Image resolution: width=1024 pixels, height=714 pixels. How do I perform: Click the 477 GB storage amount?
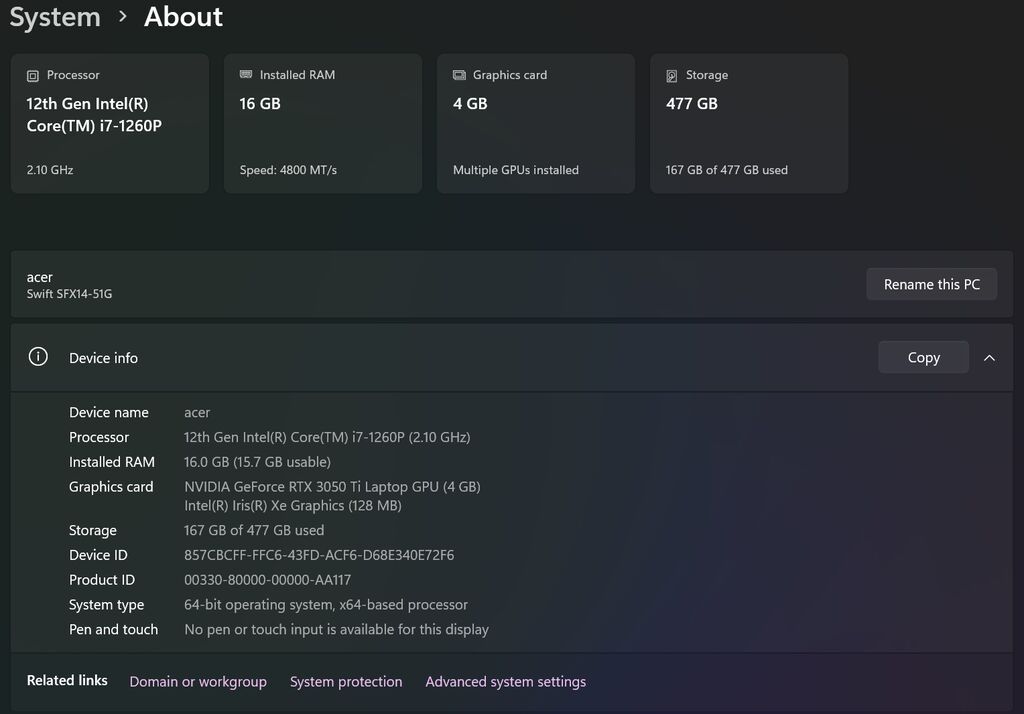692,104
